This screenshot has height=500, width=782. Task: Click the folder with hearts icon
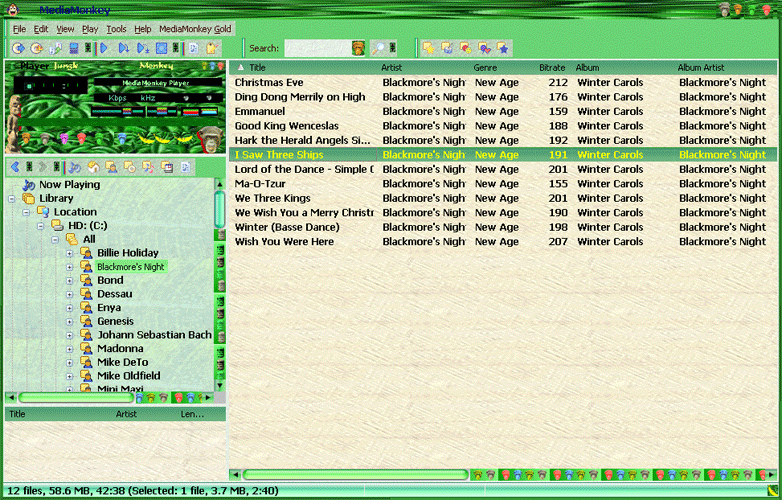484,48
